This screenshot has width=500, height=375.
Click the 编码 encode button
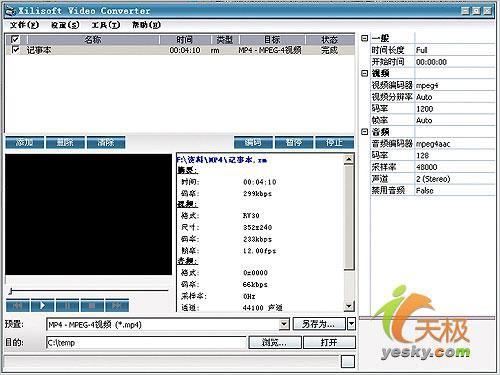click(253, 143)
